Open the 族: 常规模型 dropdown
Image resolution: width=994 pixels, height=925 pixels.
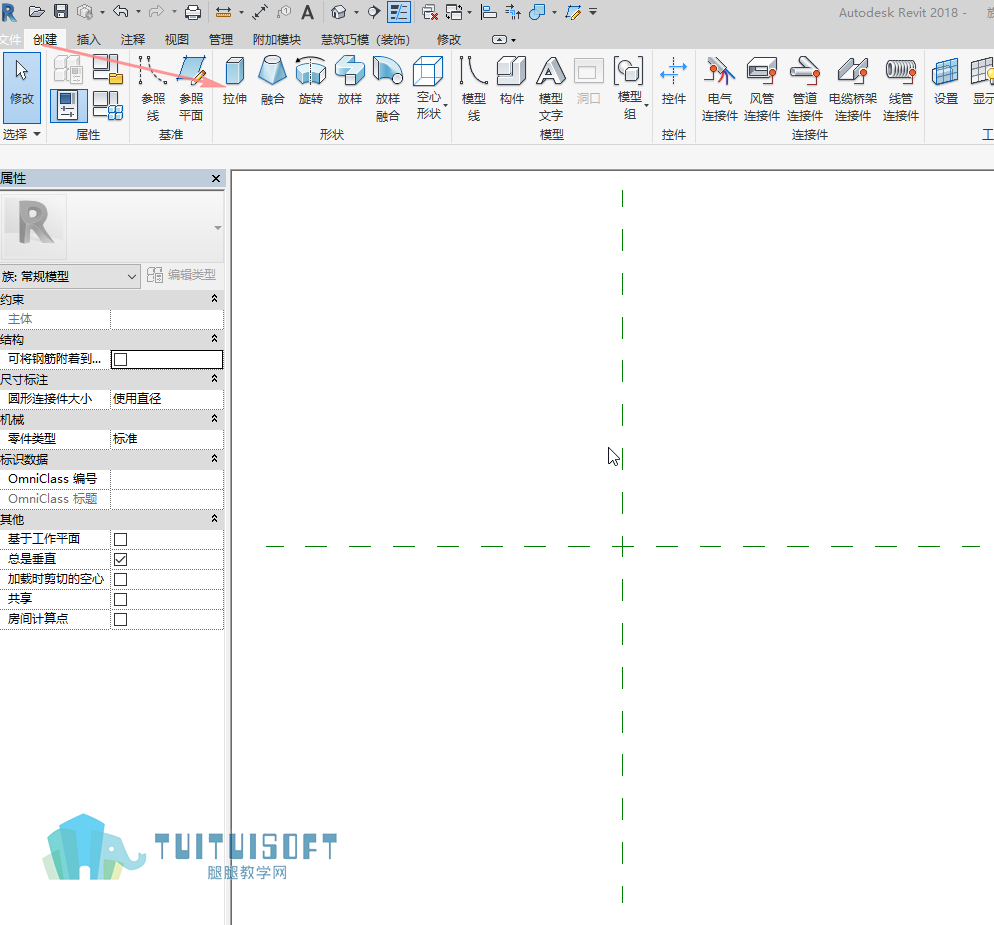coord(70,276)
